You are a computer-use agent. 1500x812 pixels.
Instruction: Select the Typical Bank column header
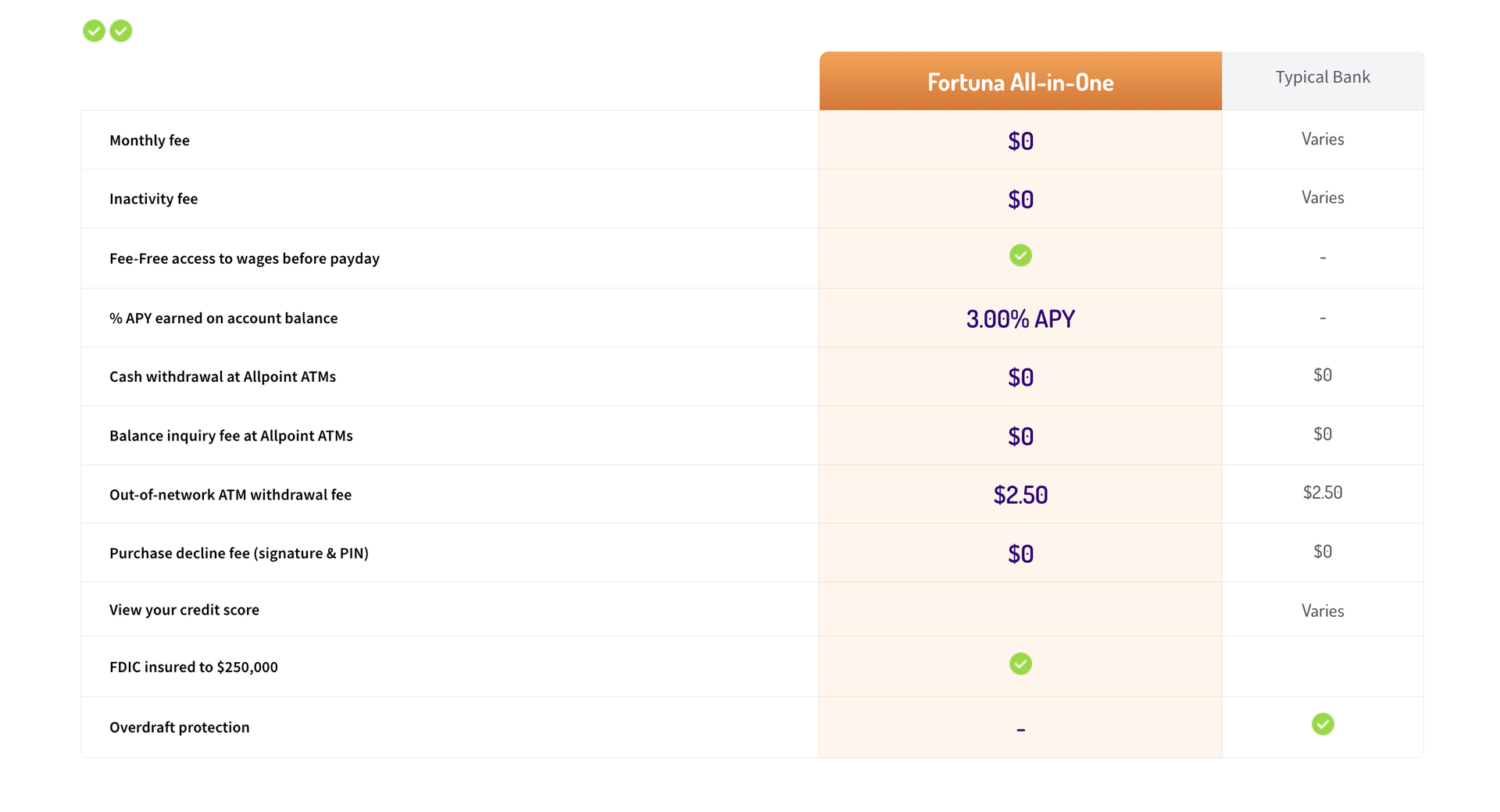tap(1323, 77)
